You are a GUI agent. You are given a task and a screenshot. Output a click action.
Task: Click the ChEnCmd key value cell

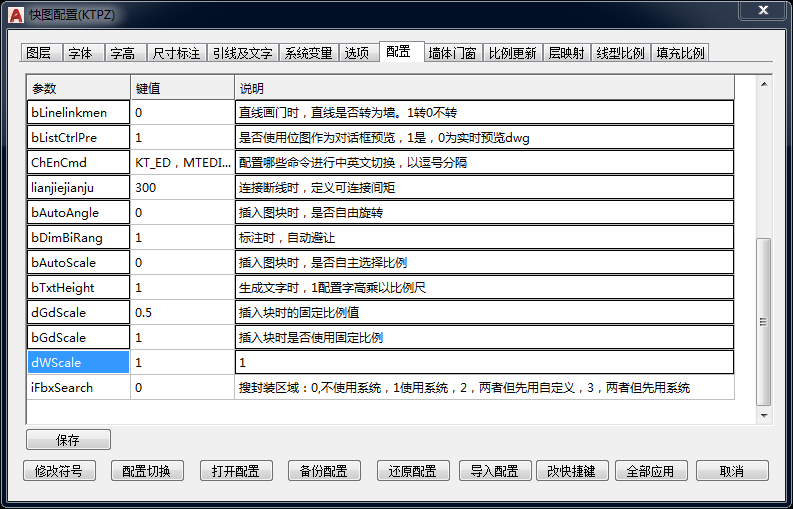[x=182, y=162]
